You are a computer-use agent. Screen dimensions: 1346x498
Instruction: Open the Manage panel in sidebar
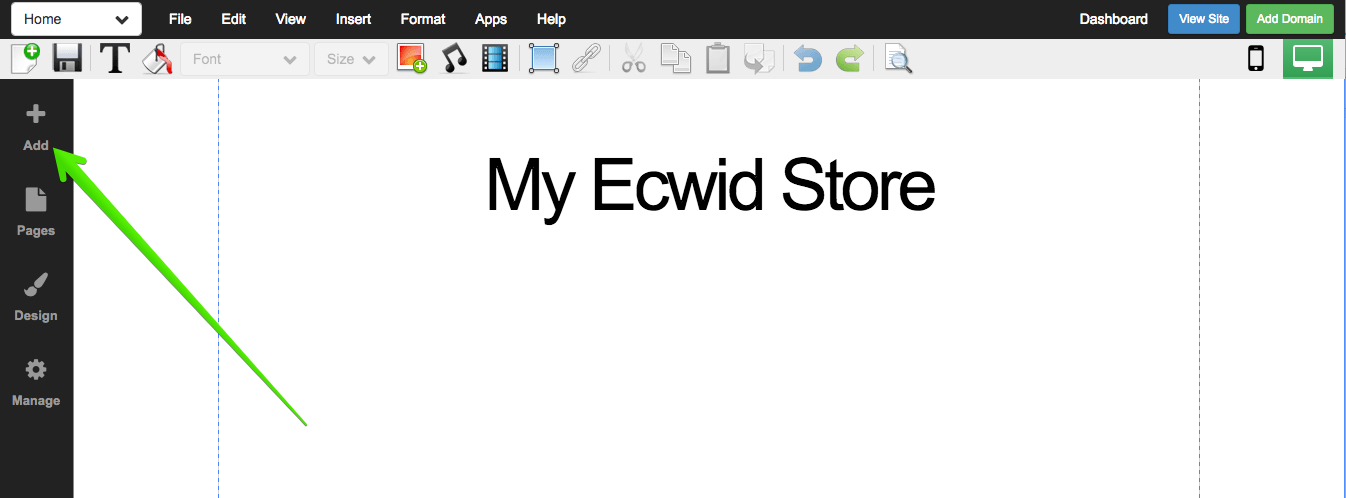pos(36,383)
